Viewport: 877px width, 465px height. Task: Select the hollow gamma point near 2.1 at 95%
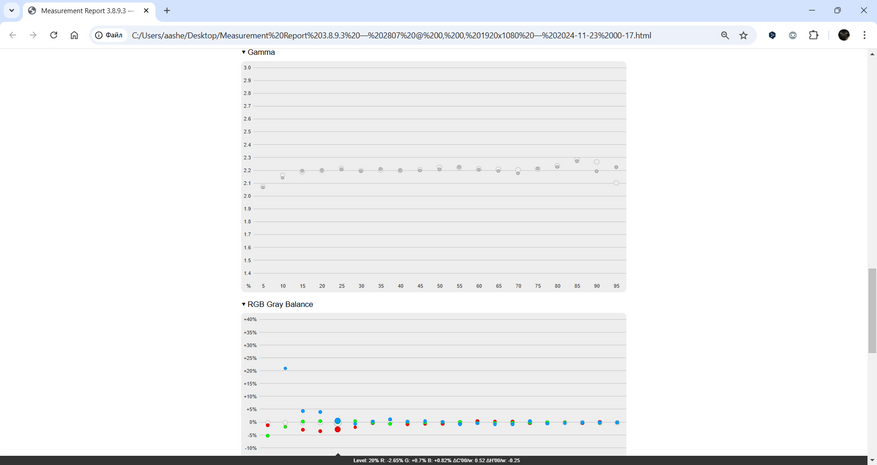click(x=616, y=183)
